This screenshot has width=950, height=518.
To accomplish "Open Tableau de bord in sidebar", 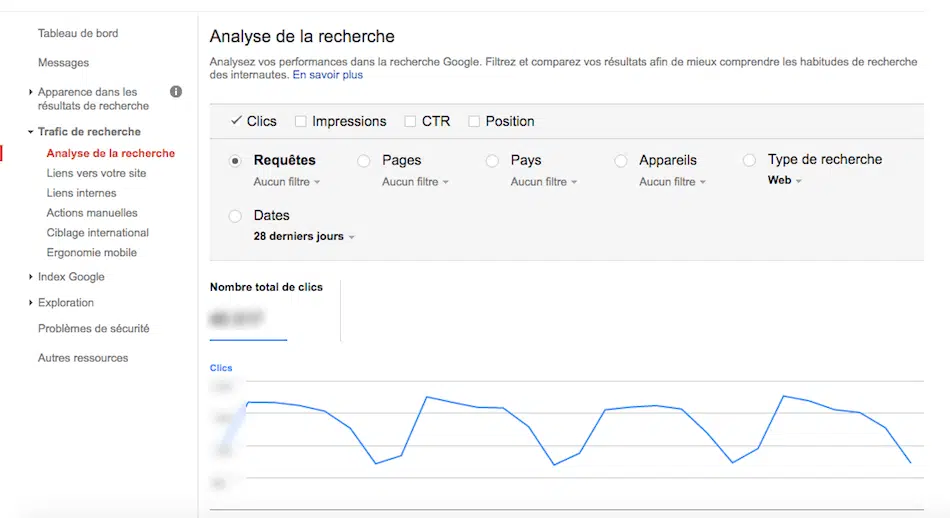I will pos(78,33).
